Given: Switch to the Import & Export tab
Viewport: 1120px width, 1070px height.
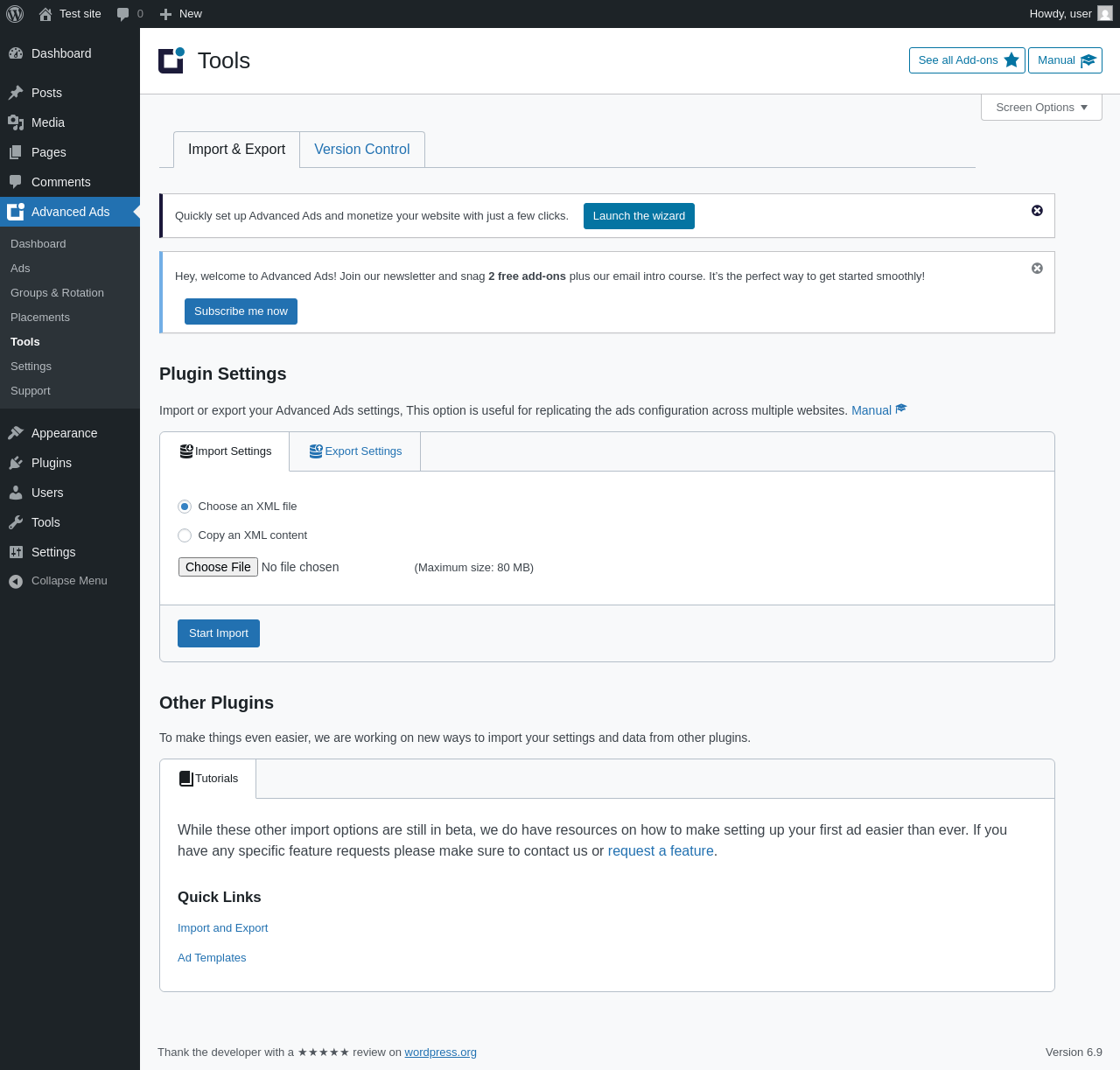Looking at the screenshot, I should pyautogui.click(x=236, y=150).
